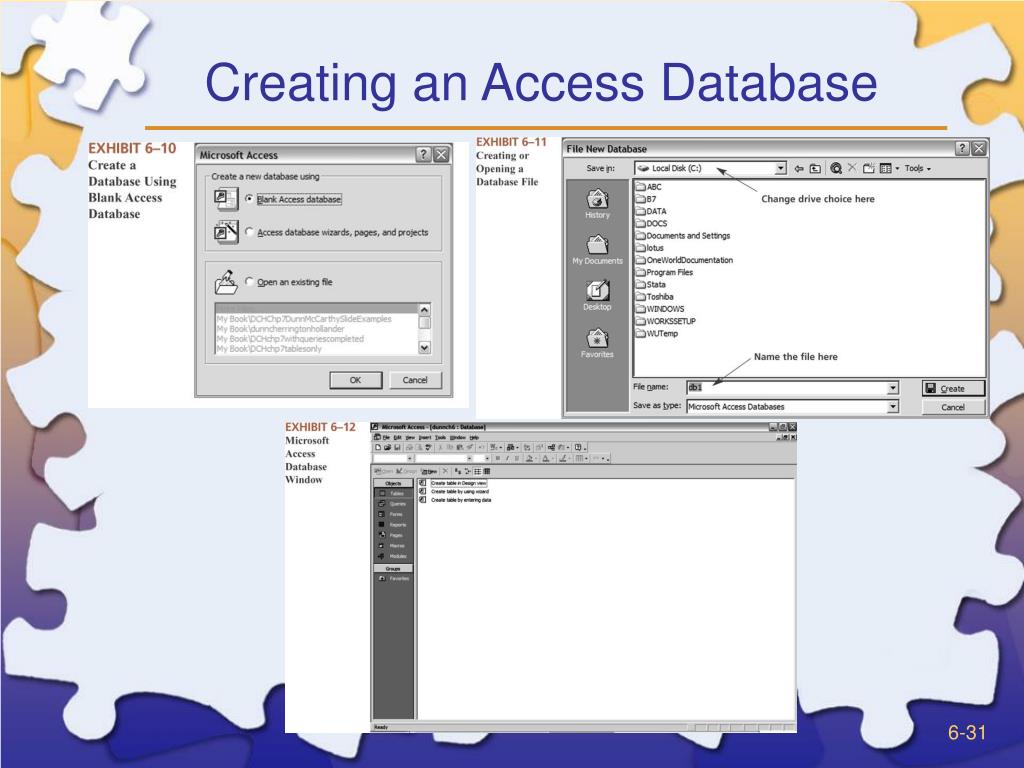Open the History places shortcut
Screen dimensions: 1024x768
click(x=597, y=204)
